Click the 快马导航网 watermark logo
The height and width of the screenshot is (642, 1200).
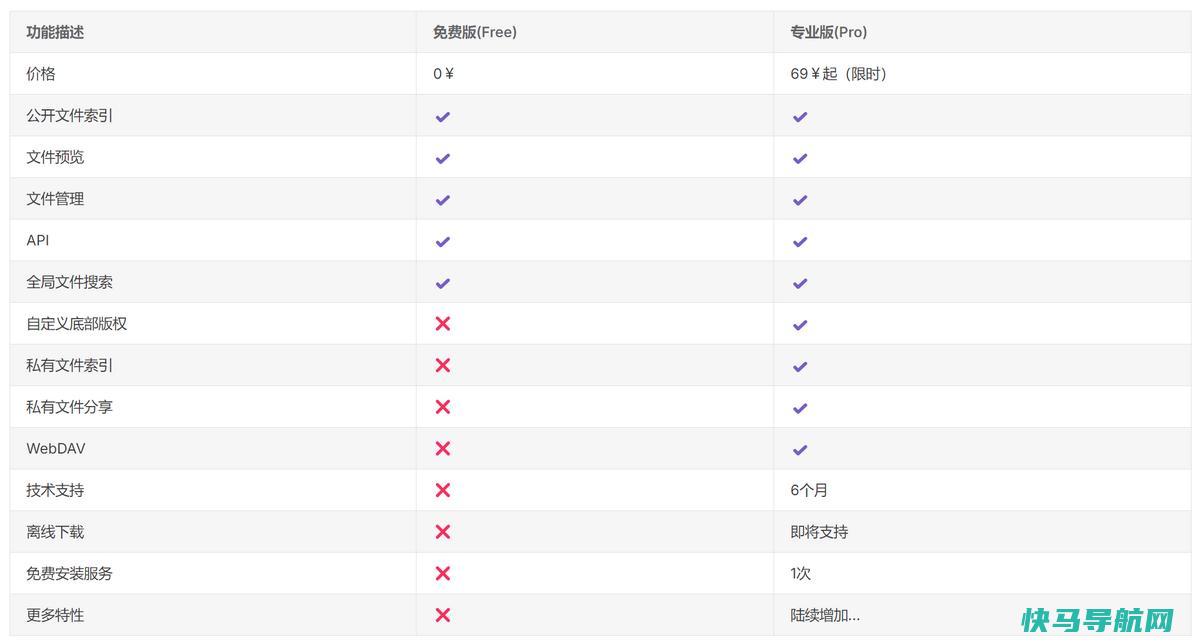(1097, 620)
